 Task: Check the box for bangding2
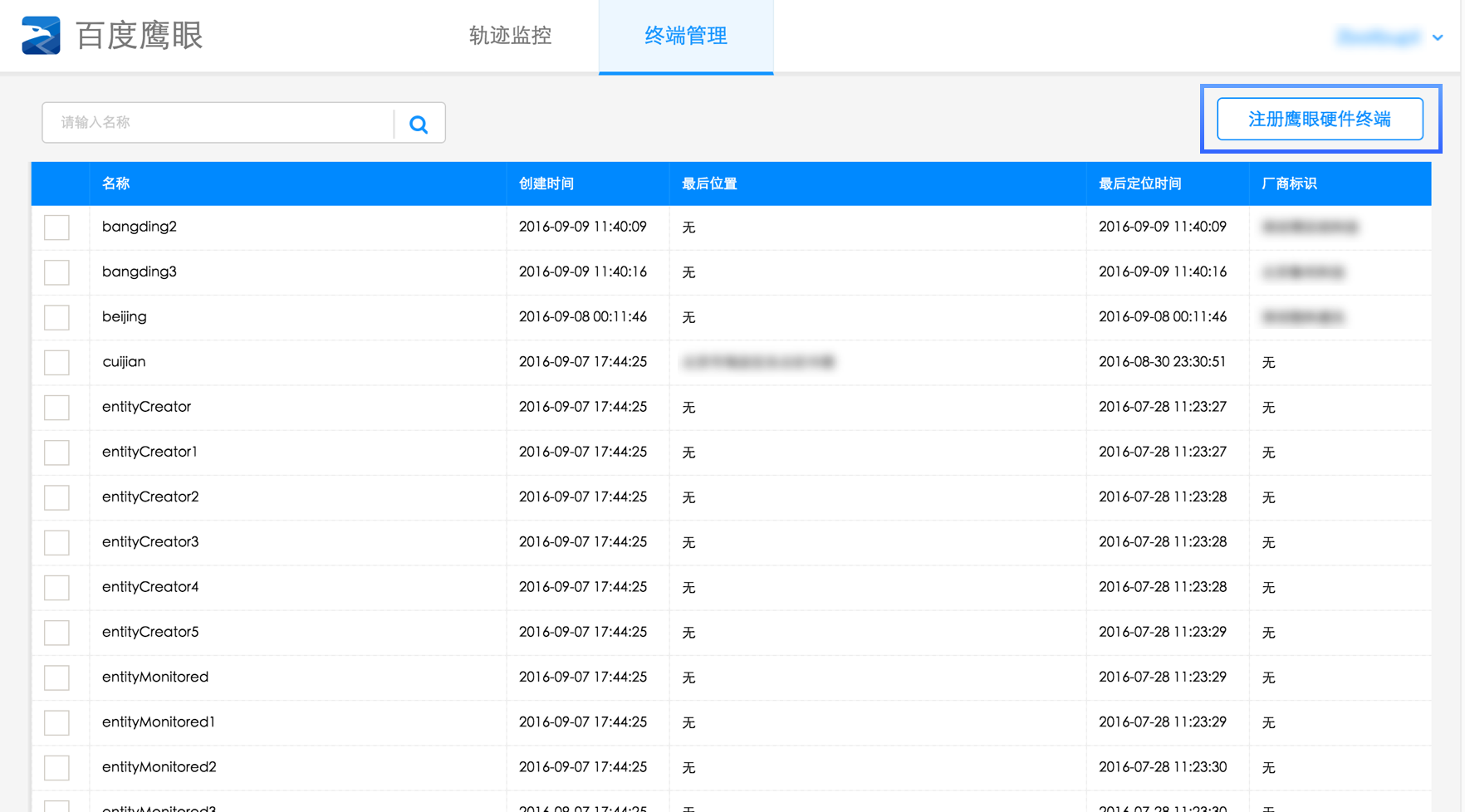(56, 227)
